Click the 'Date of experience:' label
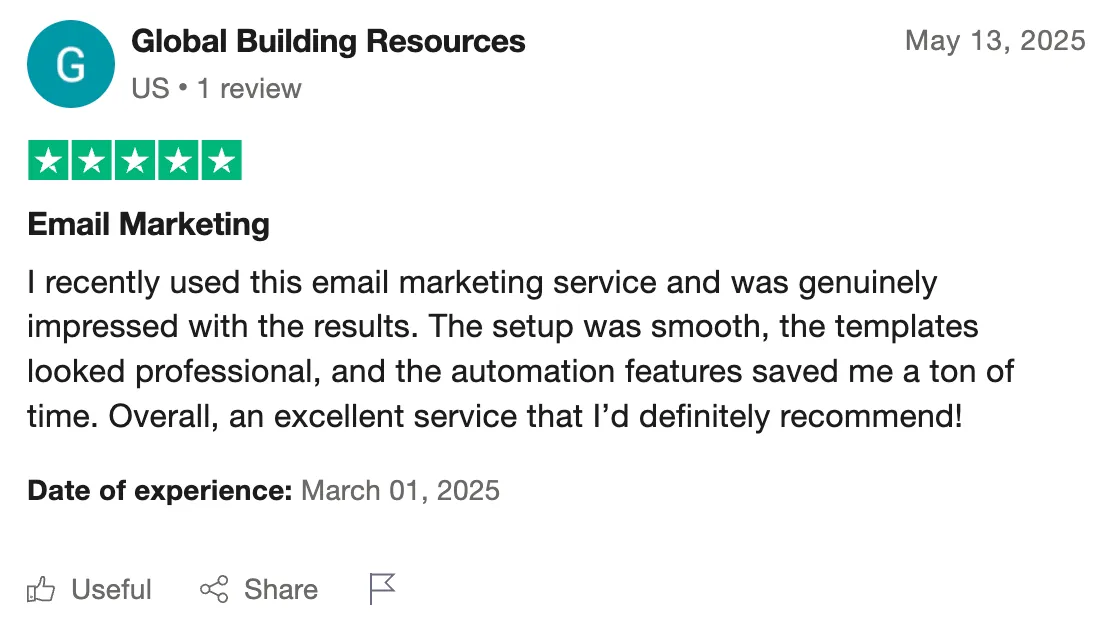This screenshot has width=1120, height=642. [160, 491]
